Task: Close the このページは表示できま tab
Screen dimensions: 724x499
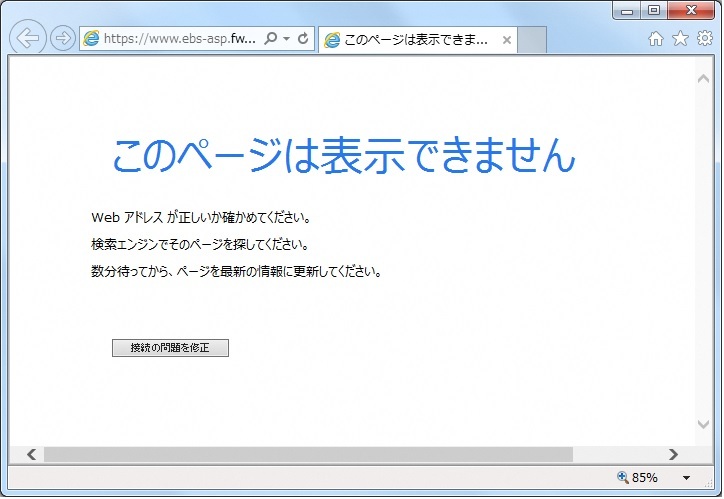Action: tap(507, 41)
